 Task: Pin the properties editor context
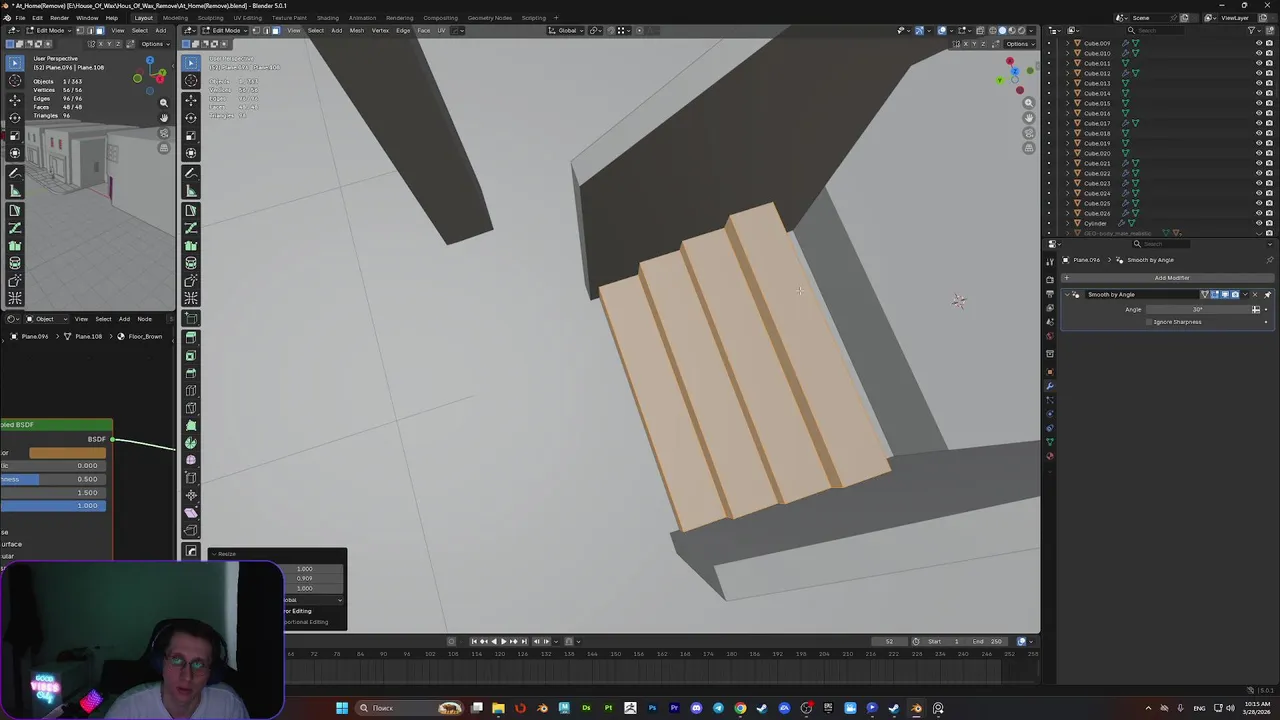[x=1270, y=260]
